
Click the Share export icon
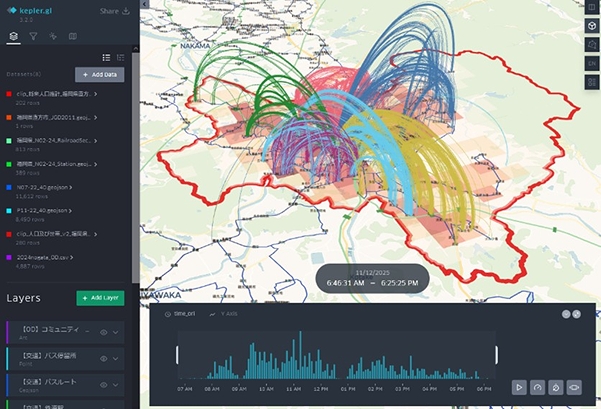point(125,13)
